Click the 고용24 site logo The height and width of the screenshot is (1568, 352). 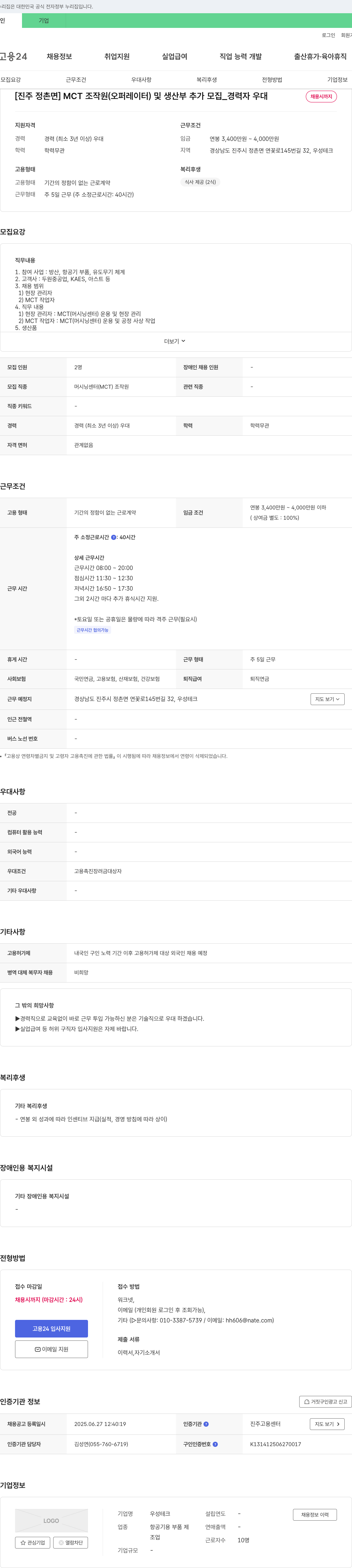[x=13, y=57]
